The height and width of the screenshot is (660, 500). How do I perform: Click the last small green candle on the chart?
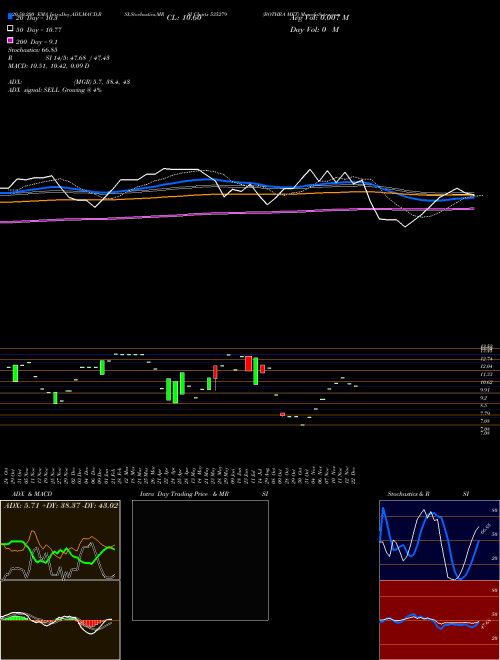click(x=356, y=386)
